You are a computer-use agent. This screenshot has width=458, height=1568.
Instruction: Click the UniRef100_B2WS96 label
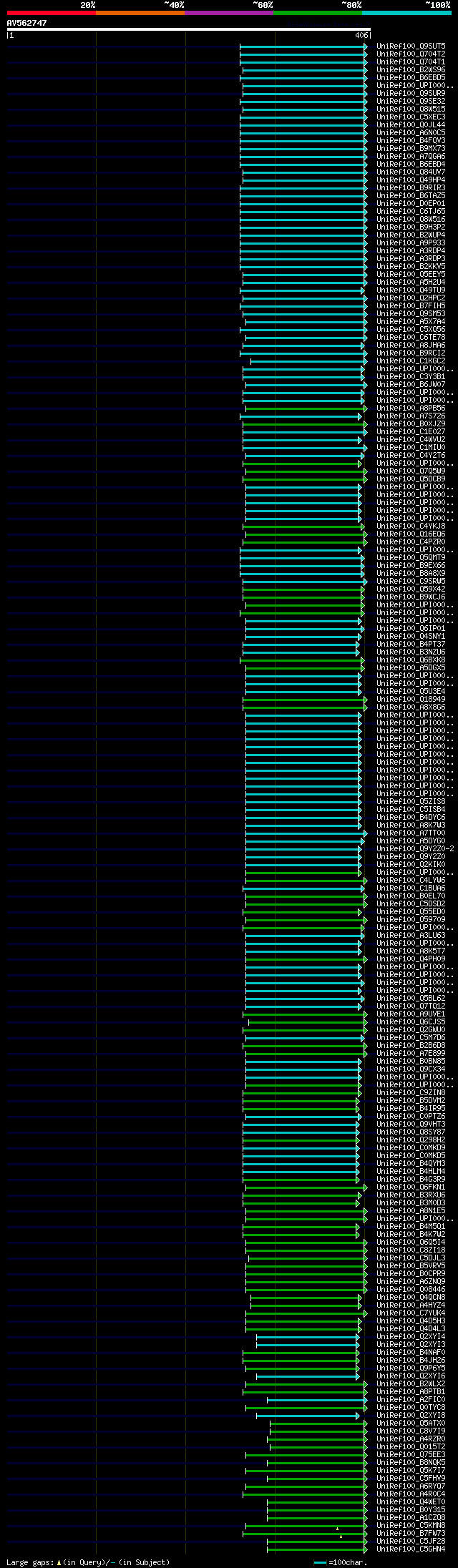click(x=411, y=70)
